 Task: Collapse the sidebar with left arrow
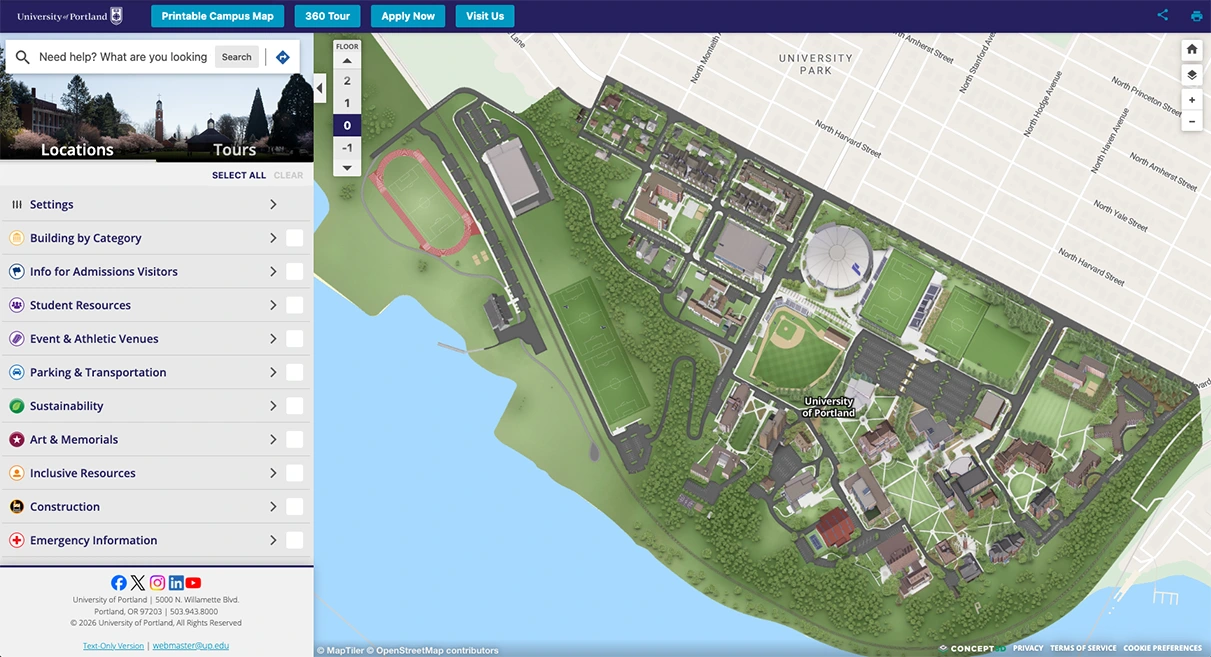point(320,88)
